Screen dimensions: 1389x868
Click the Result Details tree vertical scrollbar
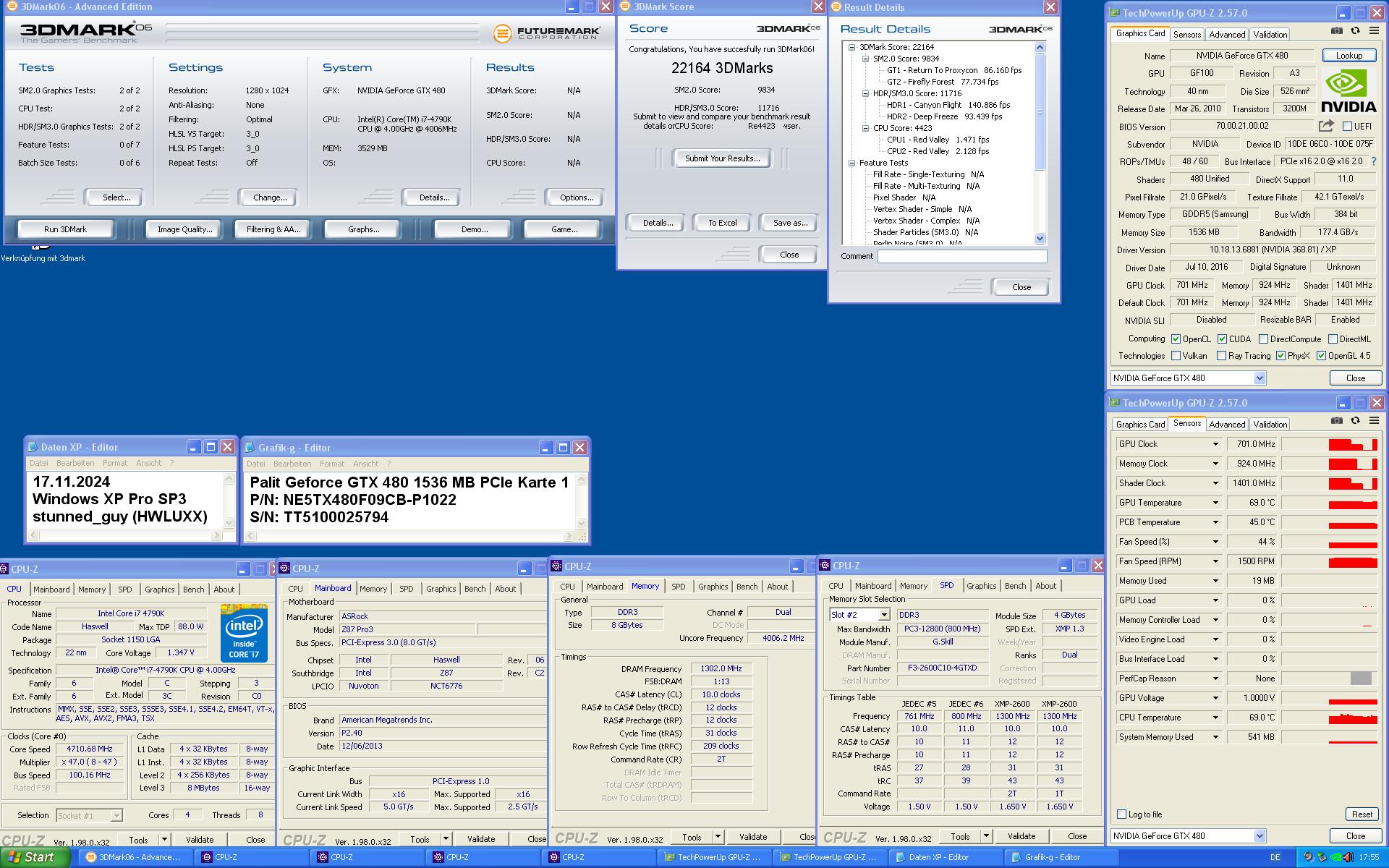[1040, 142]
